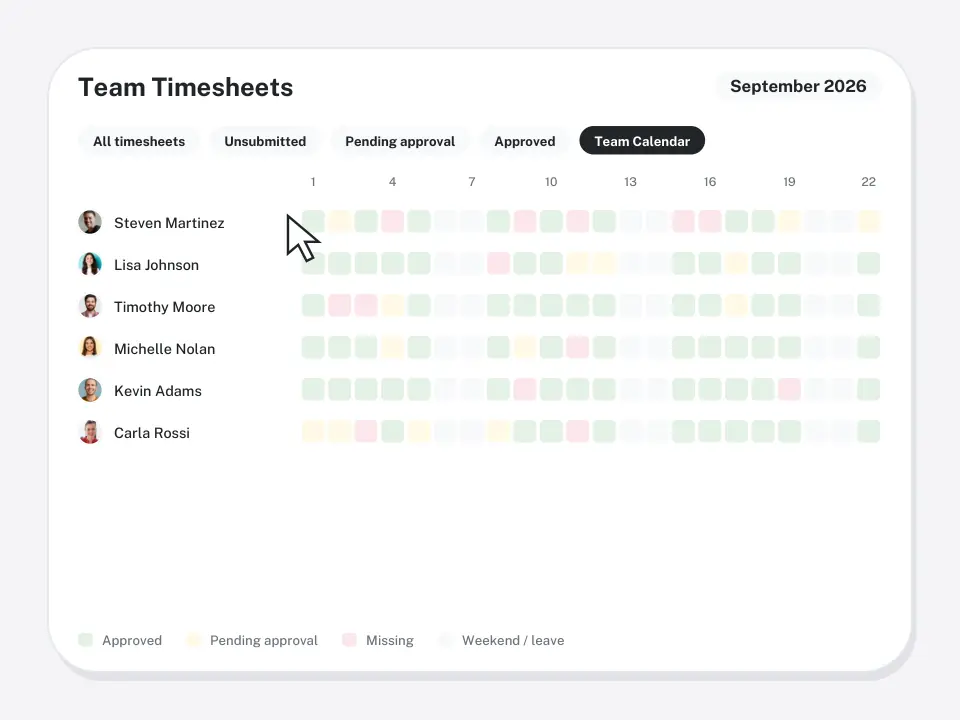
Task: Click the green Approved legend swatch
Action: [86, 640]
